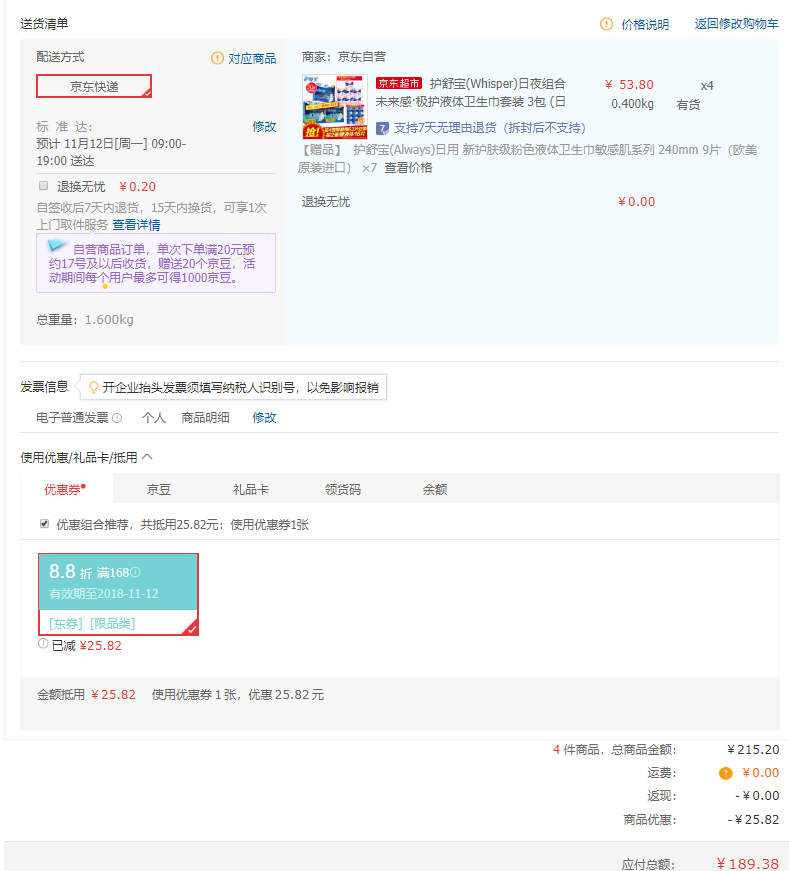Viewport: 789px width, 871px height.
Task: Click the 总重量: 1.600kg text
Action: click(85, 320)
